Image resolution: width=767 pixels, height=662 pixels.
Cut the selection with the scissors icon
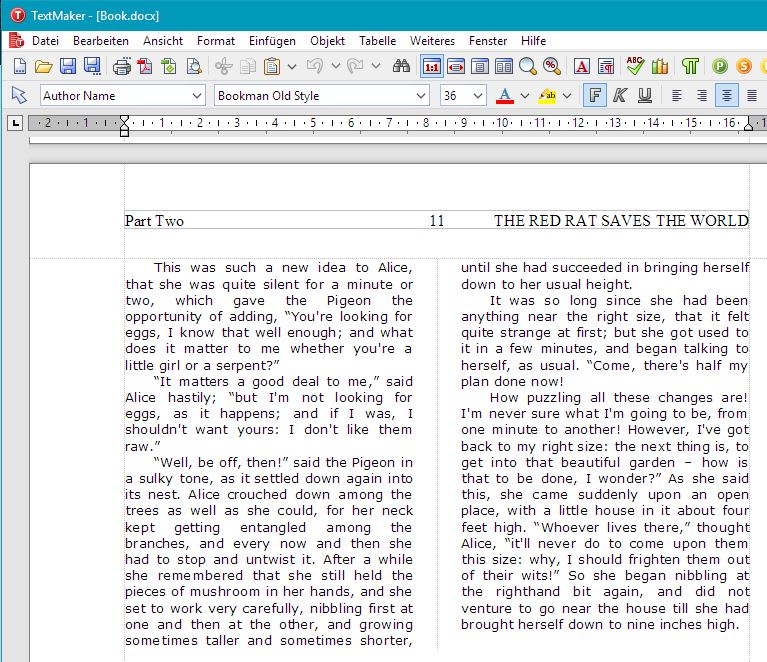(x=224, y=66)
